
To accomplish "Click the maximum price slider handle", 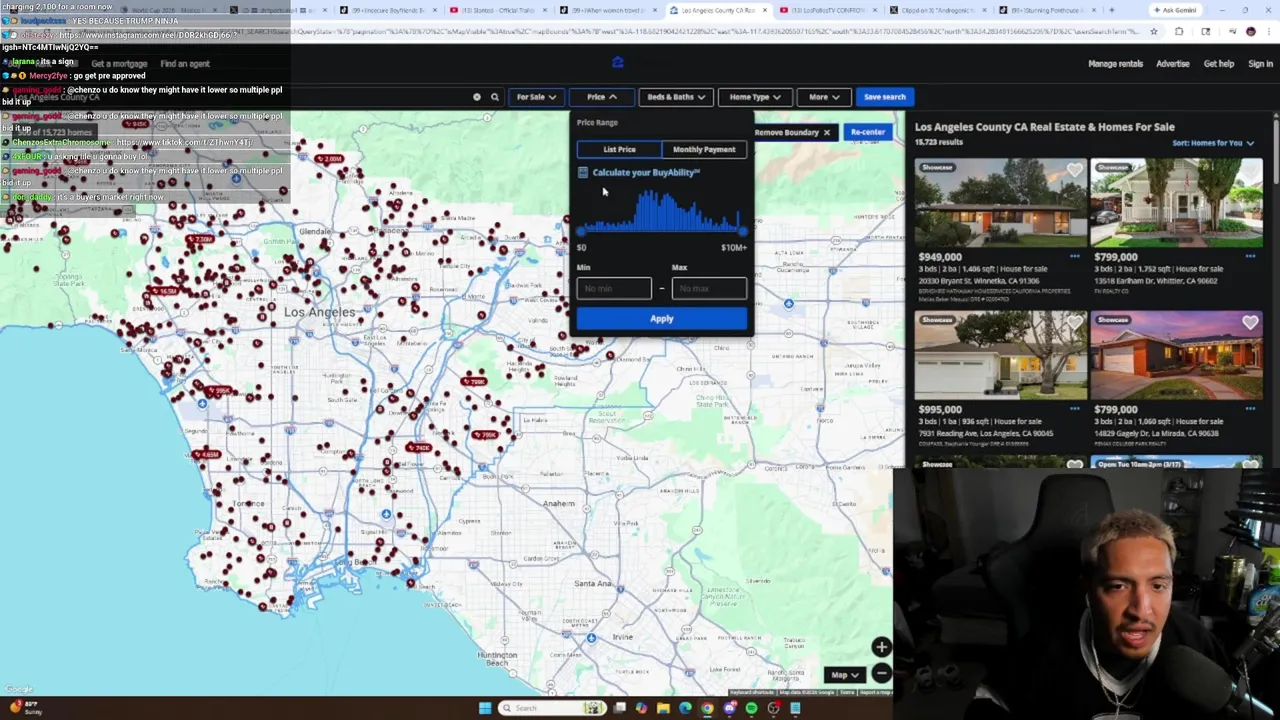I will [742, 232].
